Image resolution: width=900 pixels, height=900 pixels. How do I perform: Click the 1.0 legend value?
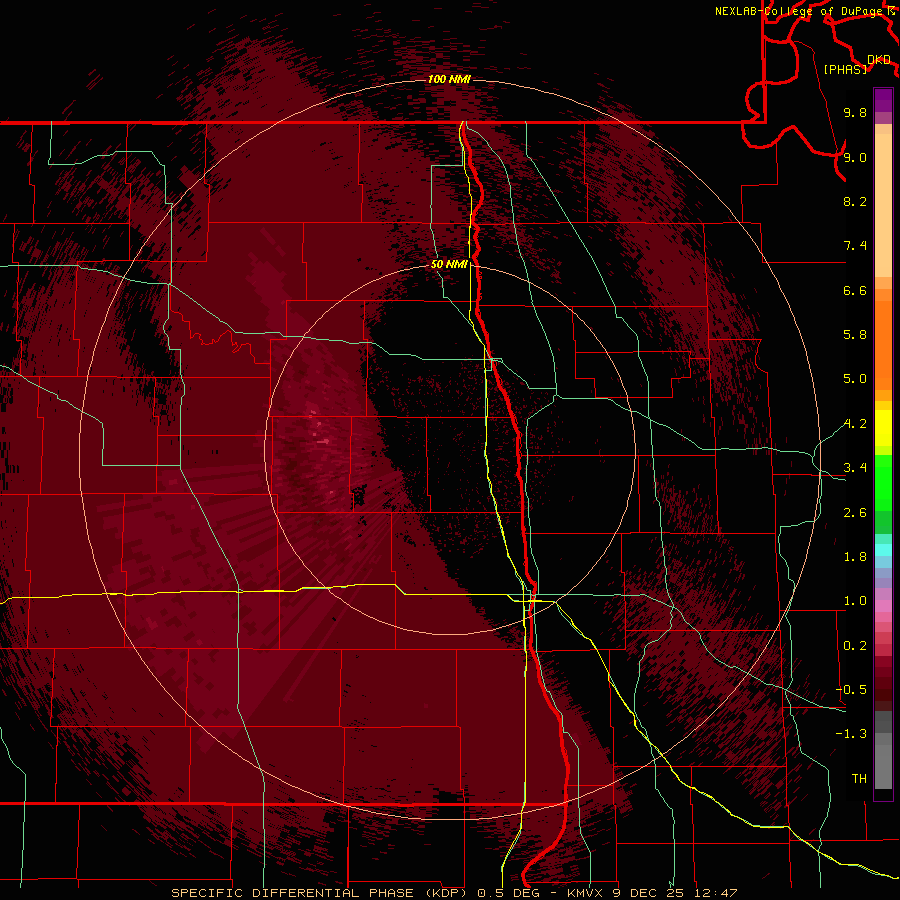[855, 601]
